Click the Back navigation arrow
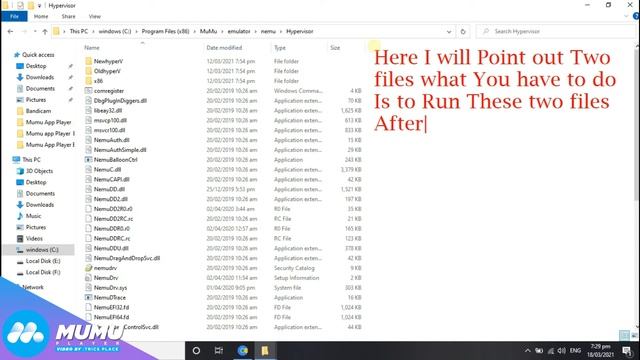The height and width of the screenshot is (360, 640). coord(11,31)
